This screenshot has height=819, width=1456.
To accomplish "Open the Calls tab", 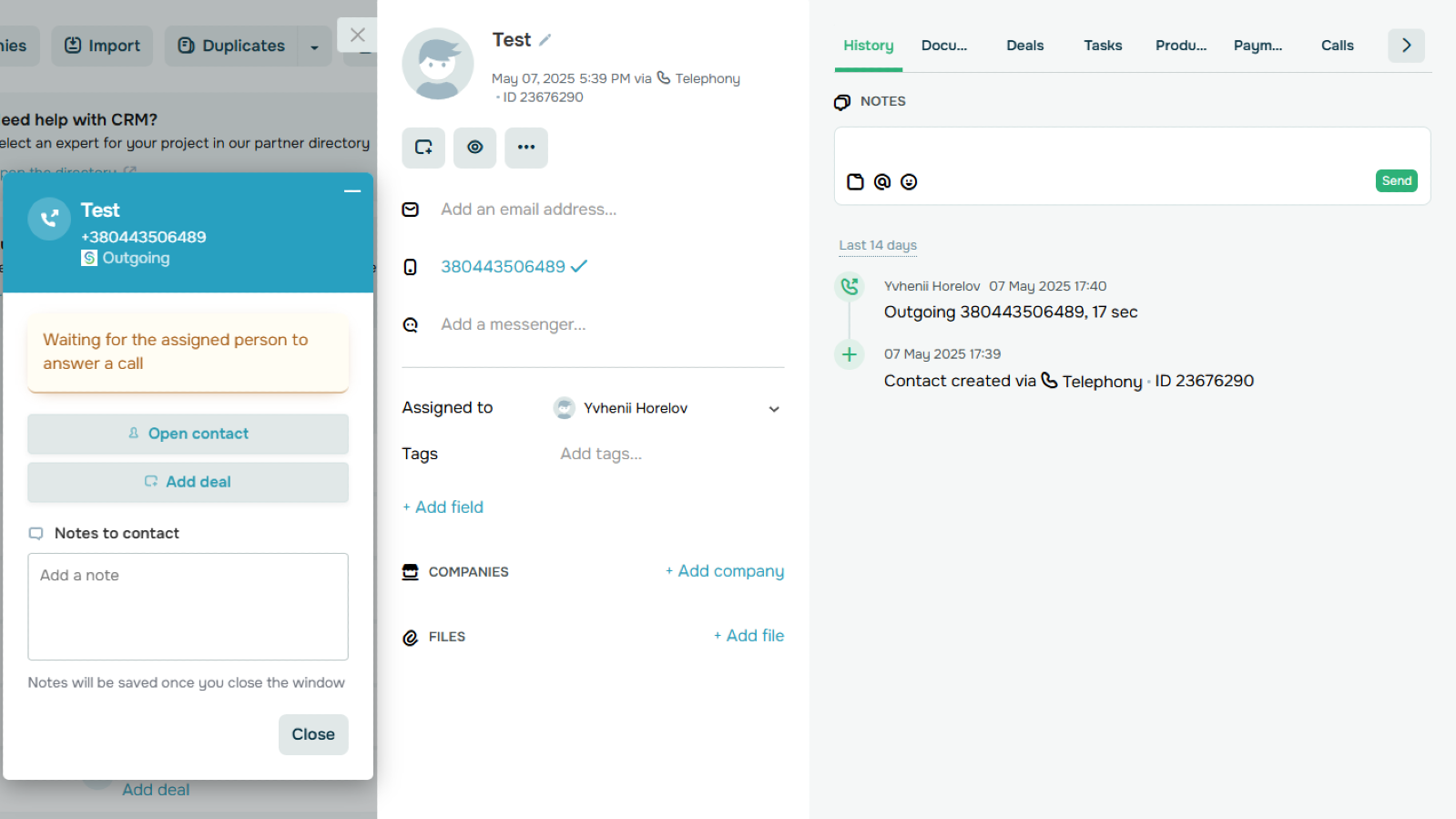I will pos(1337,46).
